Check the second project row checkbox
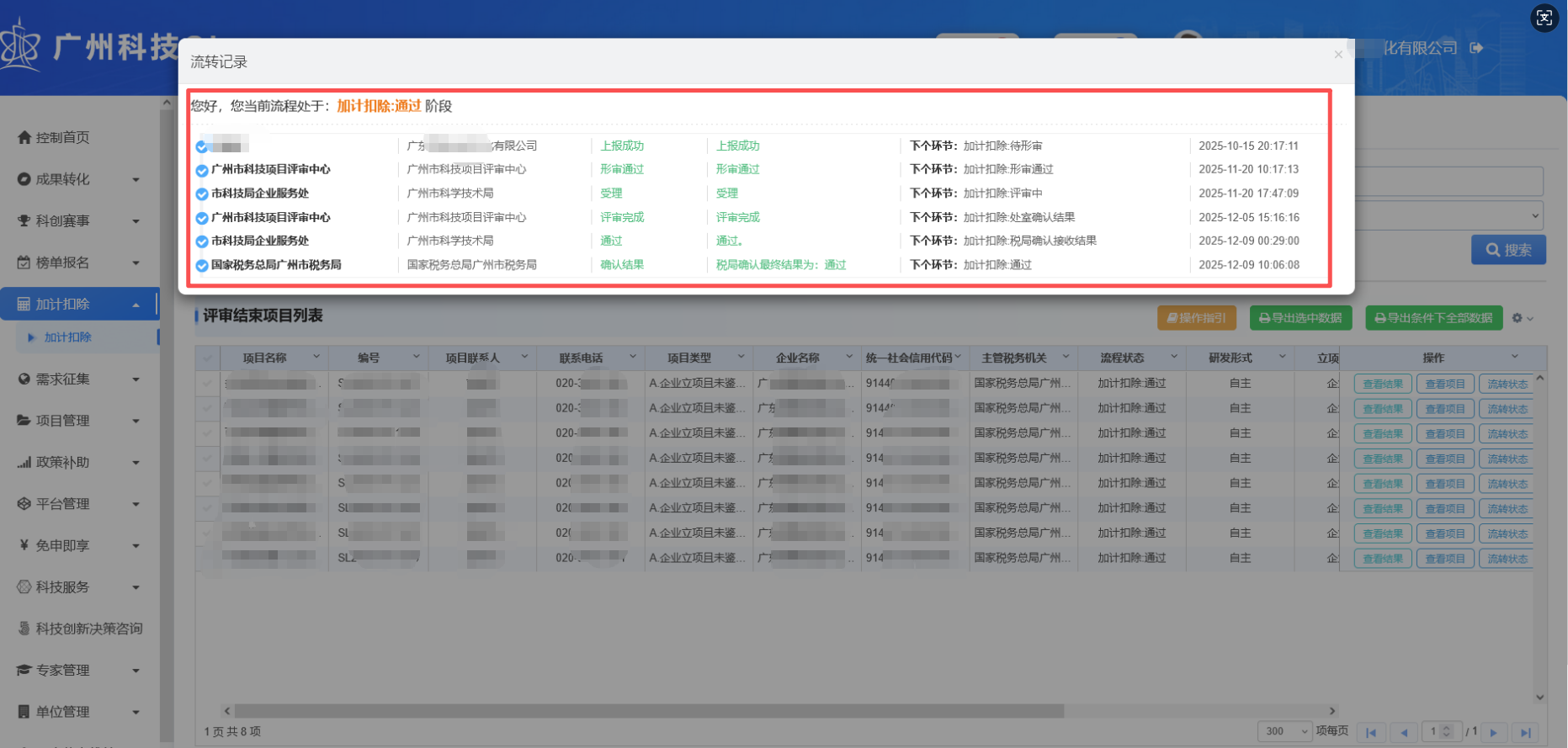The image size is (1568, 748). (207, 409)
